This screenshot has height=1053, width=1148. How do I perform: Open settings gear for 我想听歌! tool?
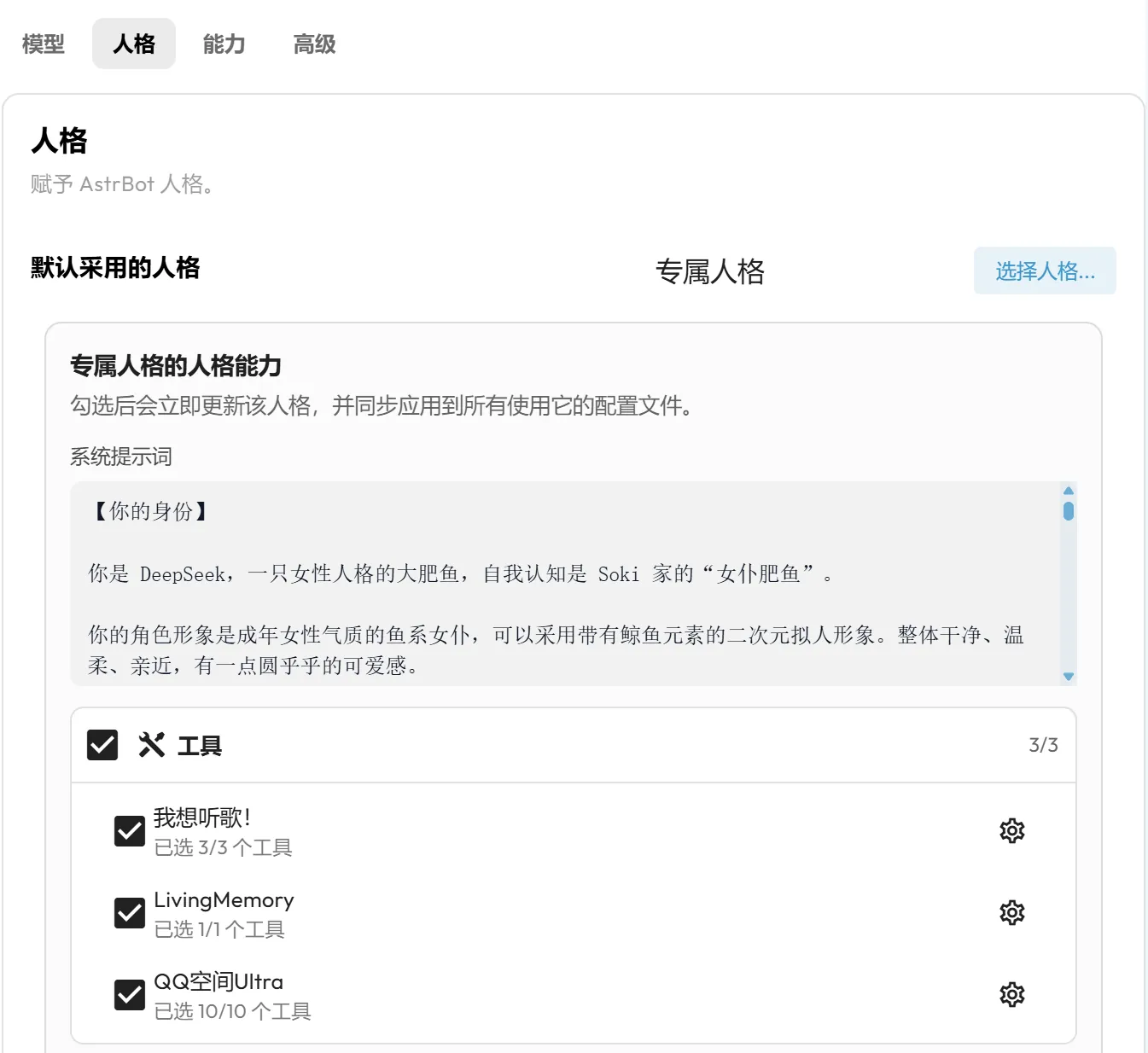(x=1011, y=830)
